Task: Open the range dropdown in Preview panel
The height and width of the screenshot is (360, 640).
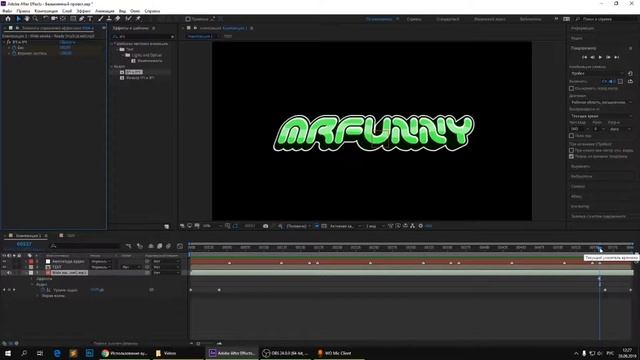Action: pos(601,102)
